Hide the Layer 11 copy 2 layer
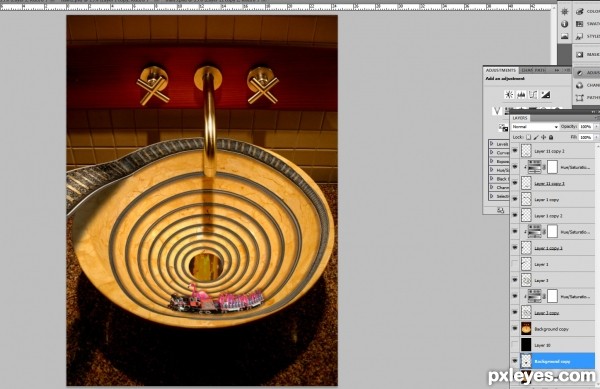This screenshot has width=600, height=389. [515, 151]
